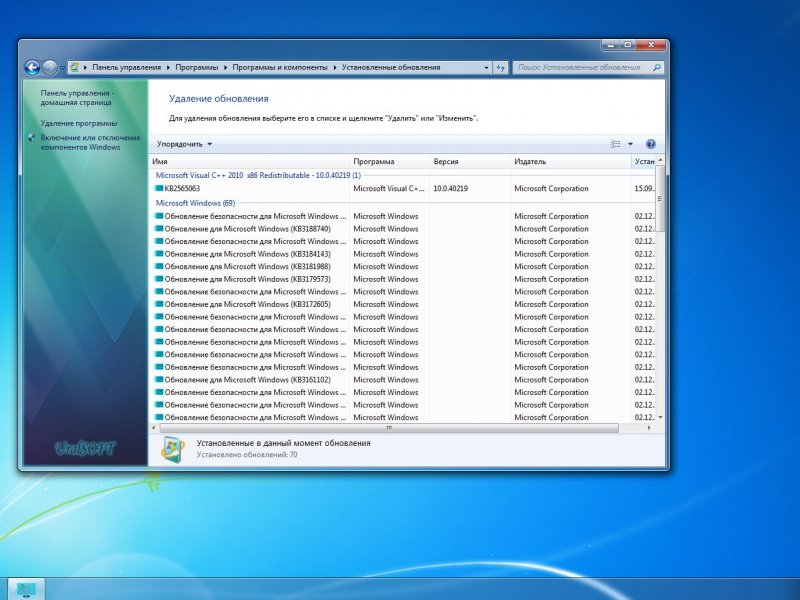Click icon beside update KB3188740

159,229
